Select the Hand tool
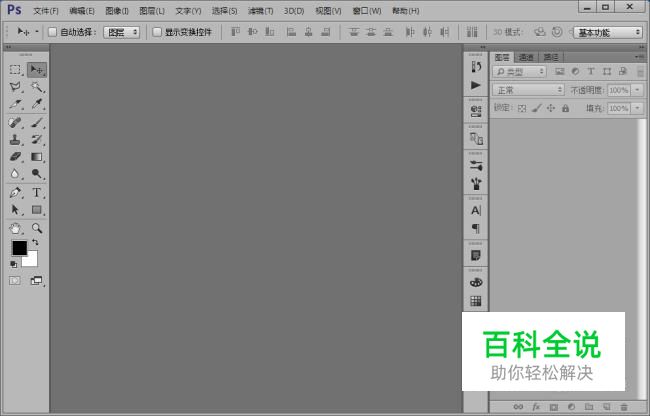 pyautogui.click(x=15, y=228)
